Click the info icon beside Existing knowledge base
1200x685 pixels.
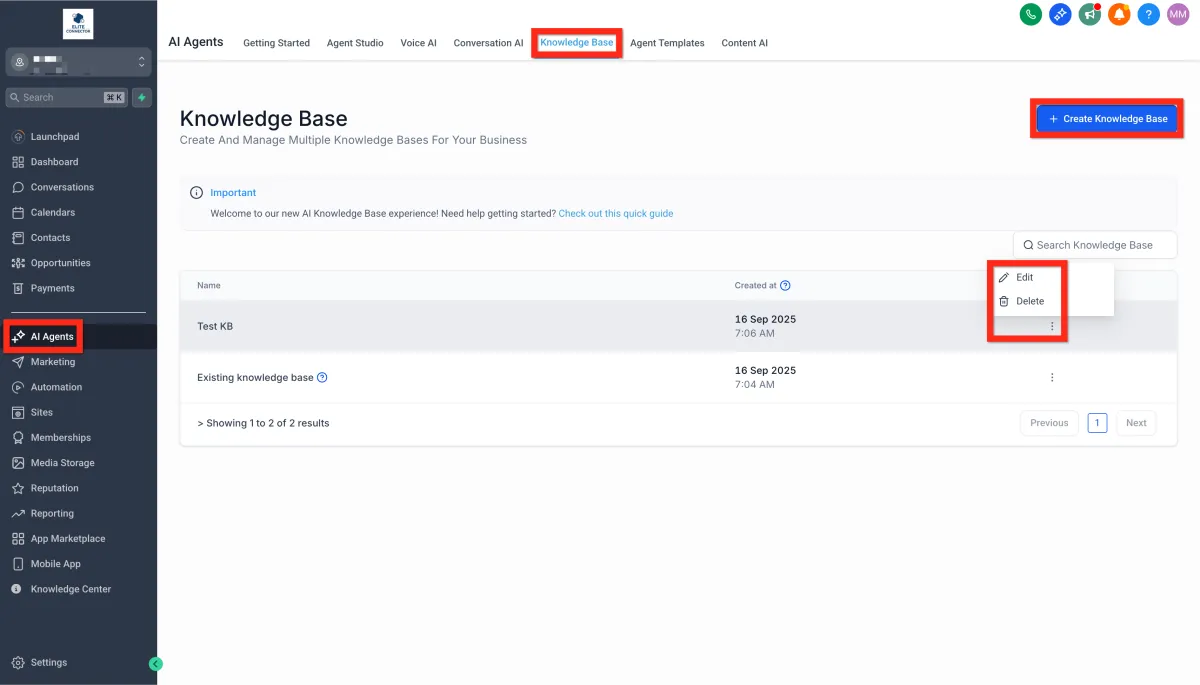point(322,378)
